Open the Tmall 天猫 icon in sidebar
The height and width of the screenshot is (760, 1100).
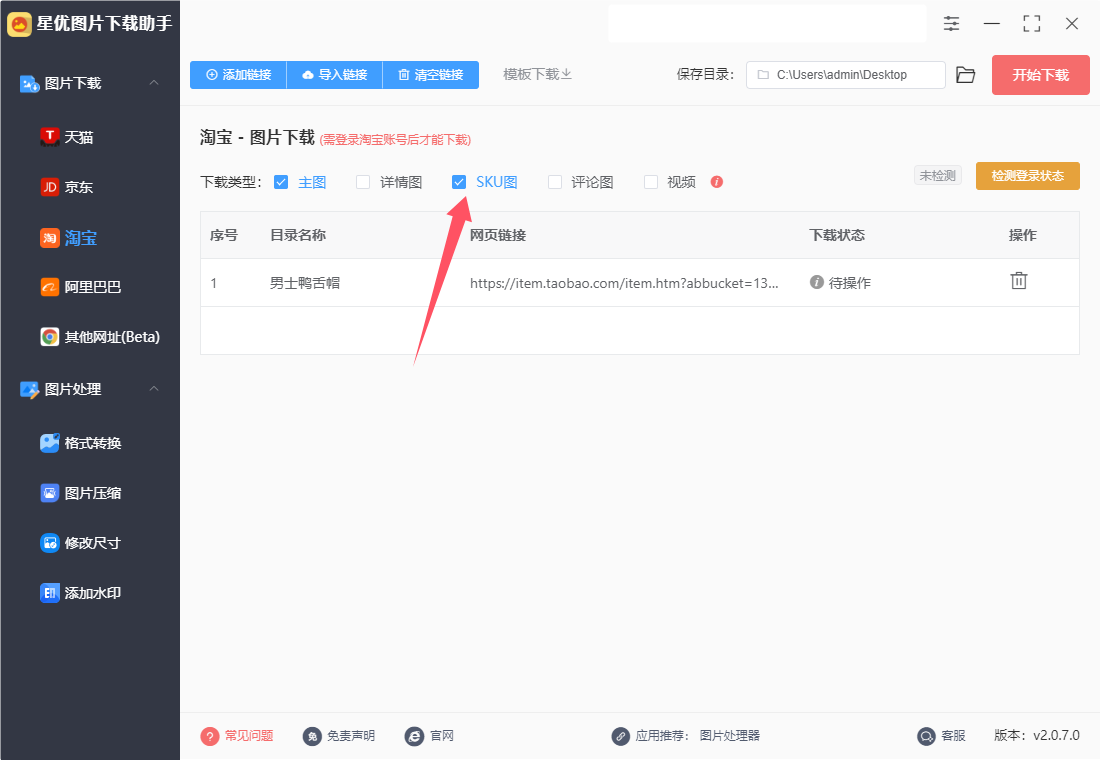coord(49,137)
